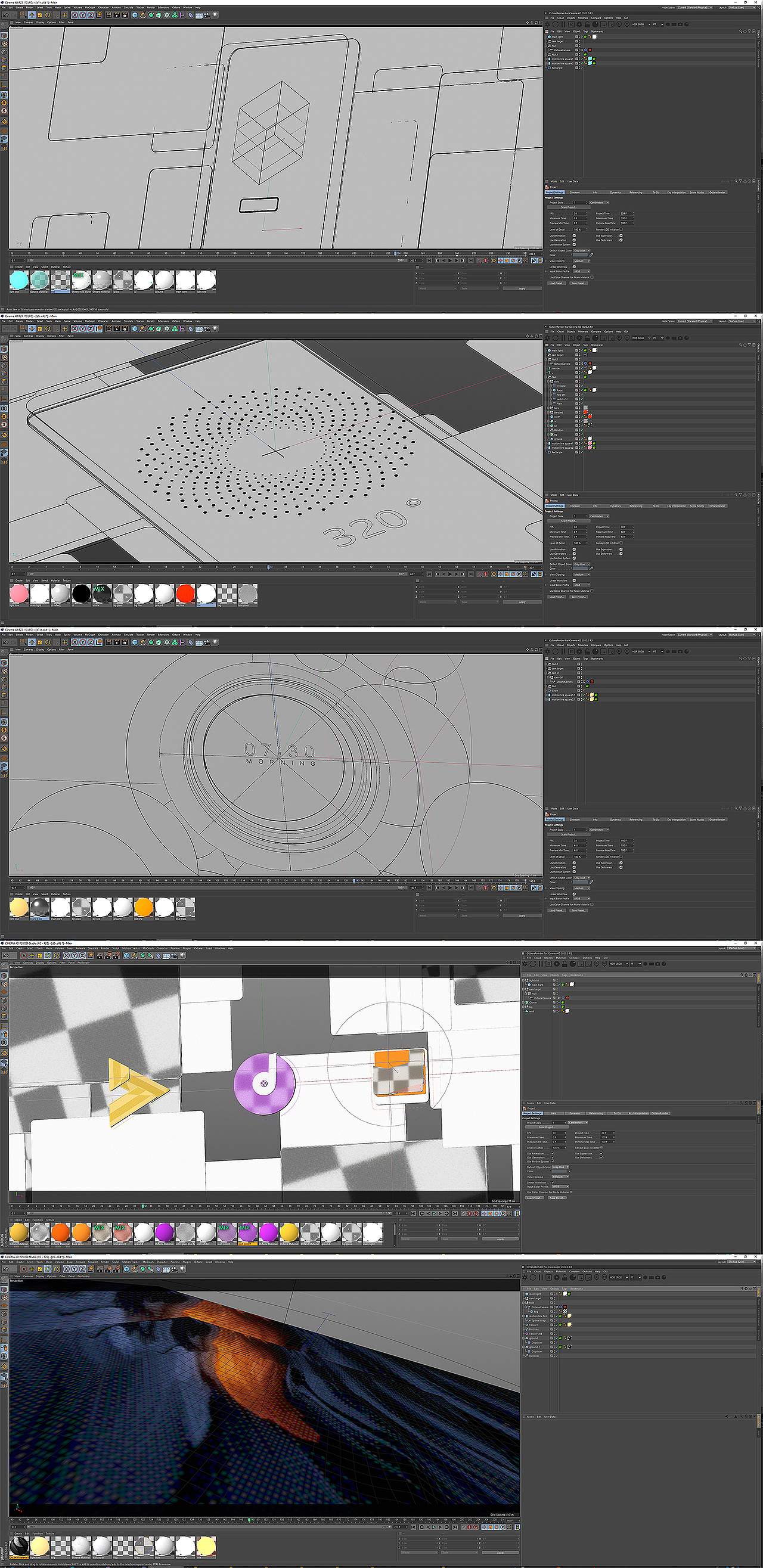Click the Cube primitive icon in the cube wireframe window
This screenshot has width=763, height=1568.
pos(135,15)
